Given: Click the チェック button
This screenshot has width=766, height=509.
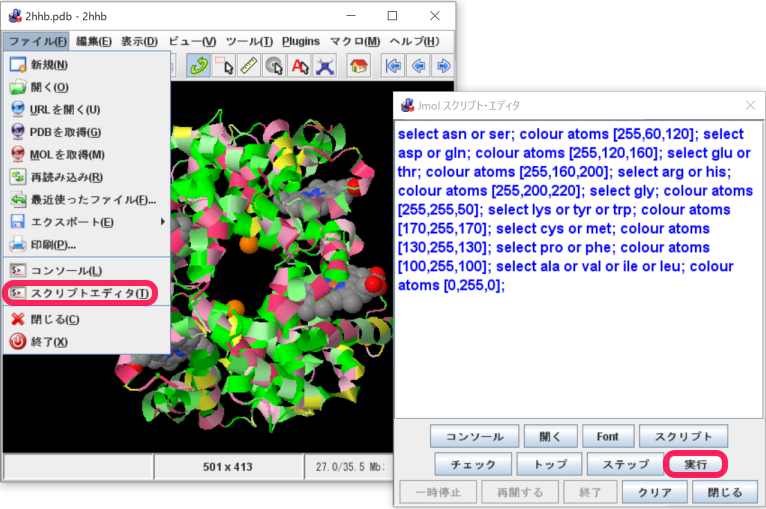Looking at the screenshot, I should 473,464.
